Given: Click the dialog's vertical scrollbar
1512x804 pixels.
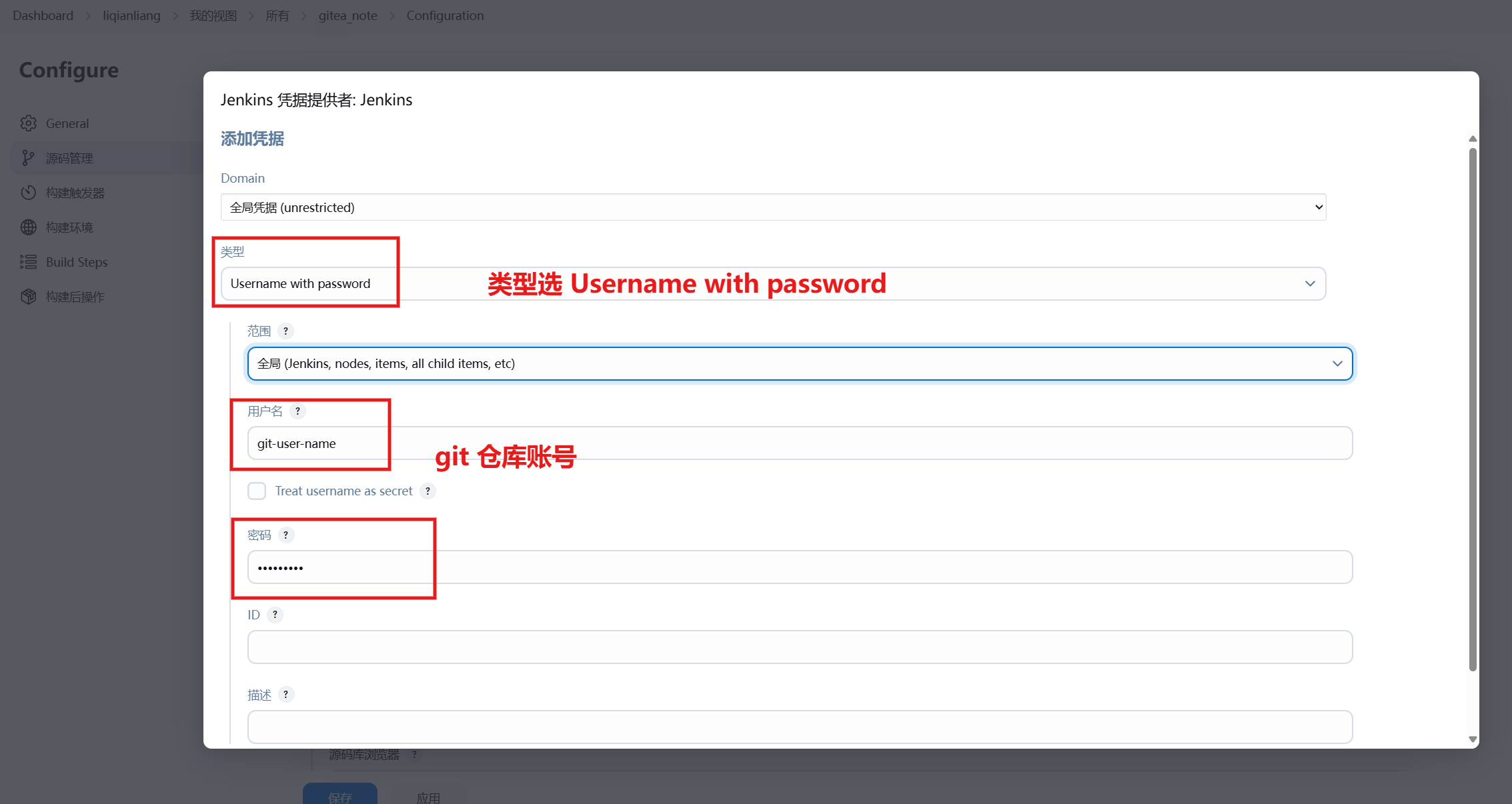Looking at the screenshot, I should (x=1473, y=409).
